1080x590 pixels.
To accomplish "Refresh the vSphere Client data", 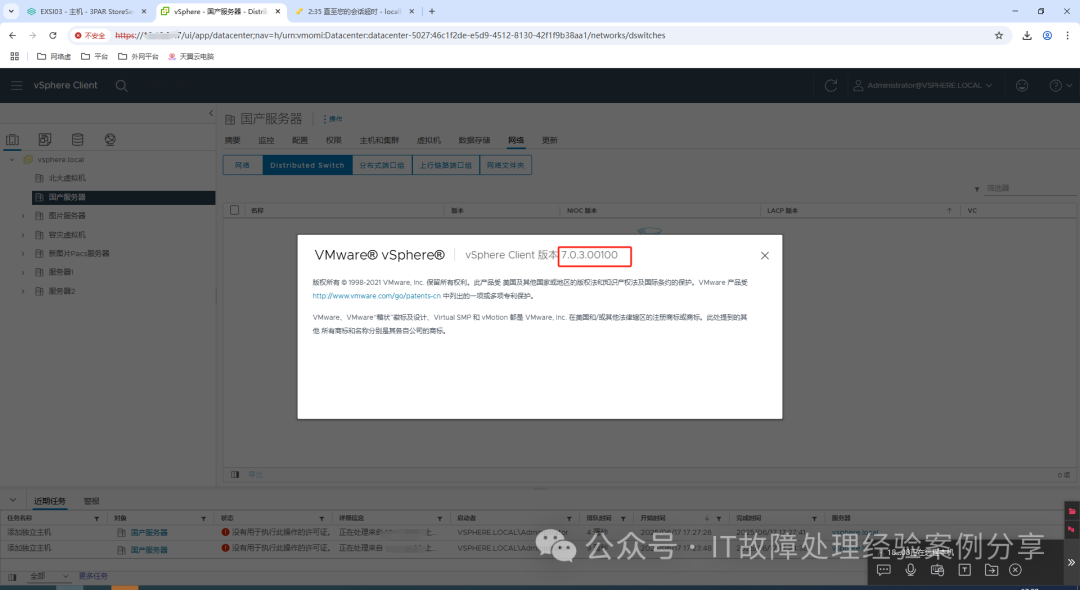I will click(831, 85).
